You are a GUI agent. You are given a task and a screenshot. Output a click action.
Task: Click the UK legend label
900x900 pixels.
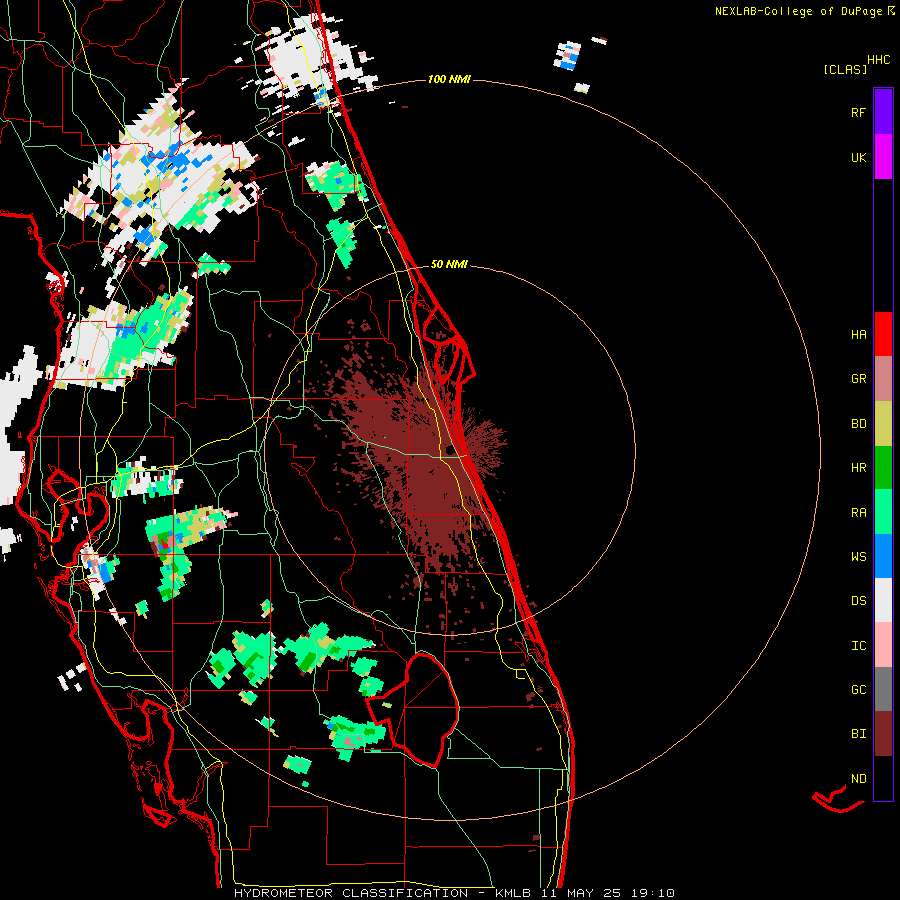click(858, 157)
